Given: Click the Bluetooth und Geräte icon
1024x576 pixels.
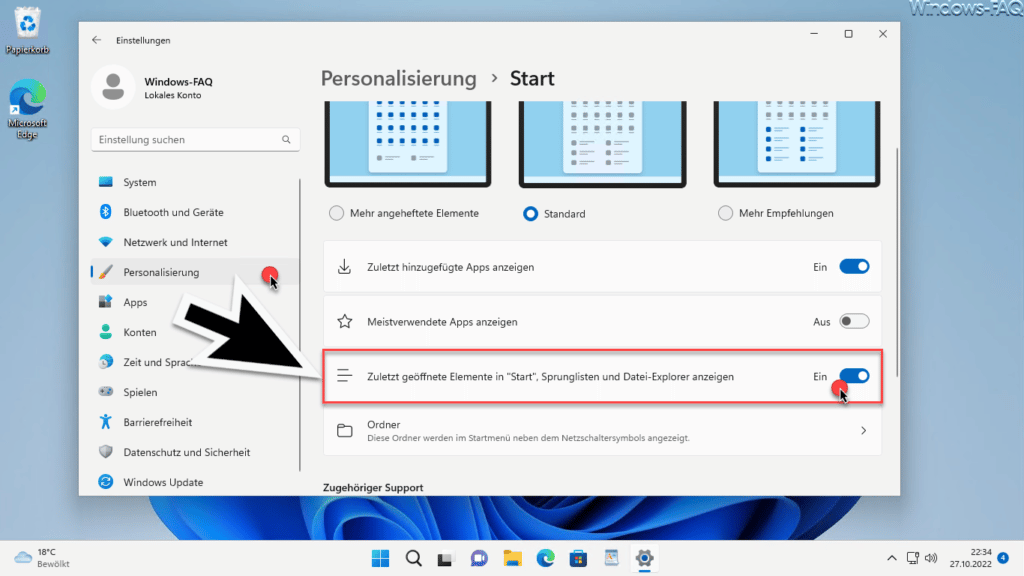Looking at the screenshot, I should click(105, 212).
